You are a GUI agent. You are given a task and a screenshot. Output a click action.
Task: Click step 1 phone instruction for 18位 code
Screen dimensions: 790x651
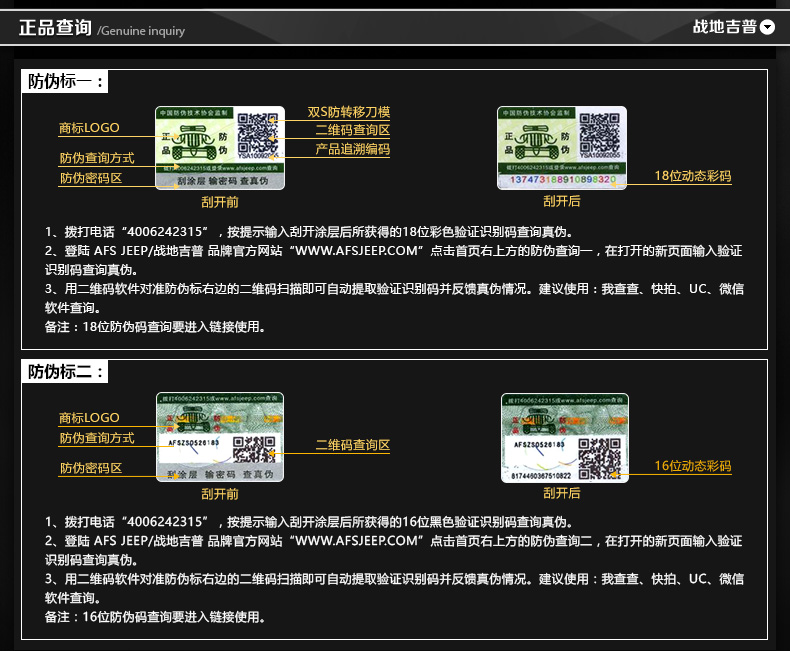click(x=309, y=232)
